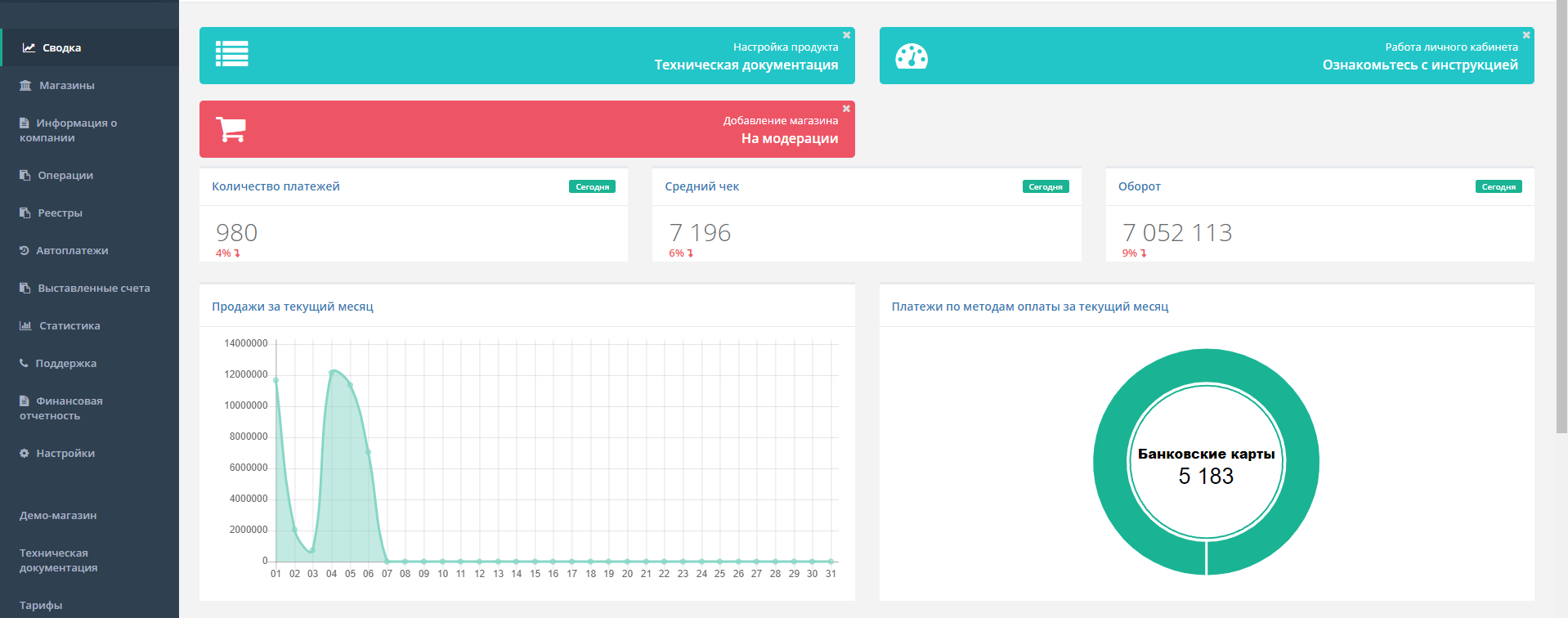Click the Средний чек heading

(702, 186)
